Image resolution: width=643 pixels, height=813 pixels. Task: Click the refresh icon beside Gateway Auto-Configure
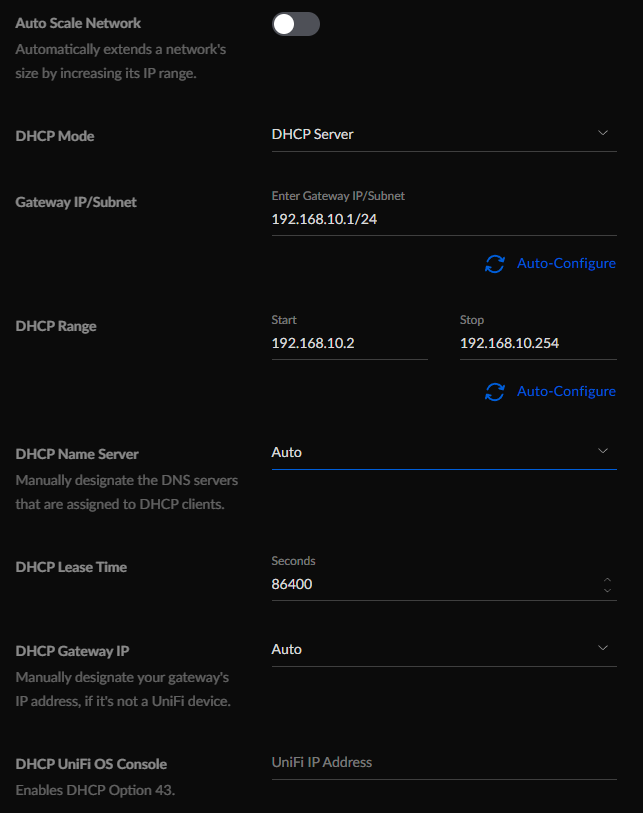pyautogui.click(x=495, y=263)
